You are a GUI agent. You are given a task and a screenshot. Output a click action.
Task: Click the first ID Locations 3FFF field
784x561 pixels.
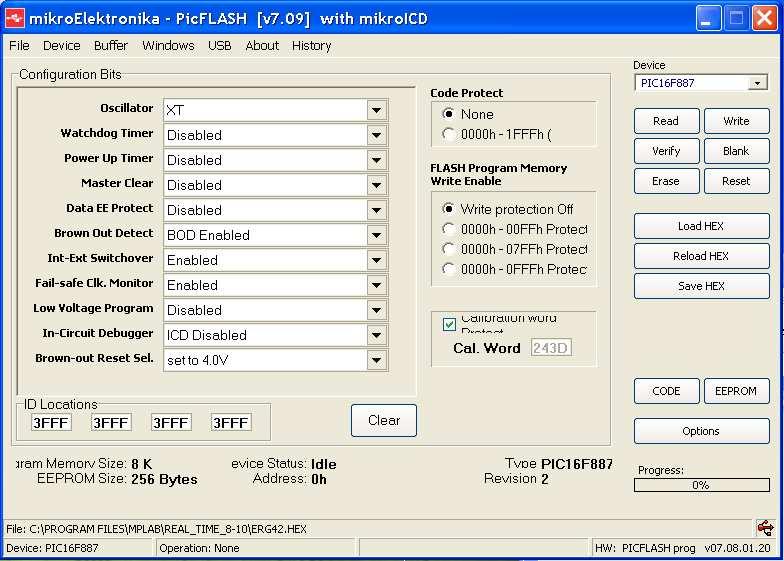51,423
